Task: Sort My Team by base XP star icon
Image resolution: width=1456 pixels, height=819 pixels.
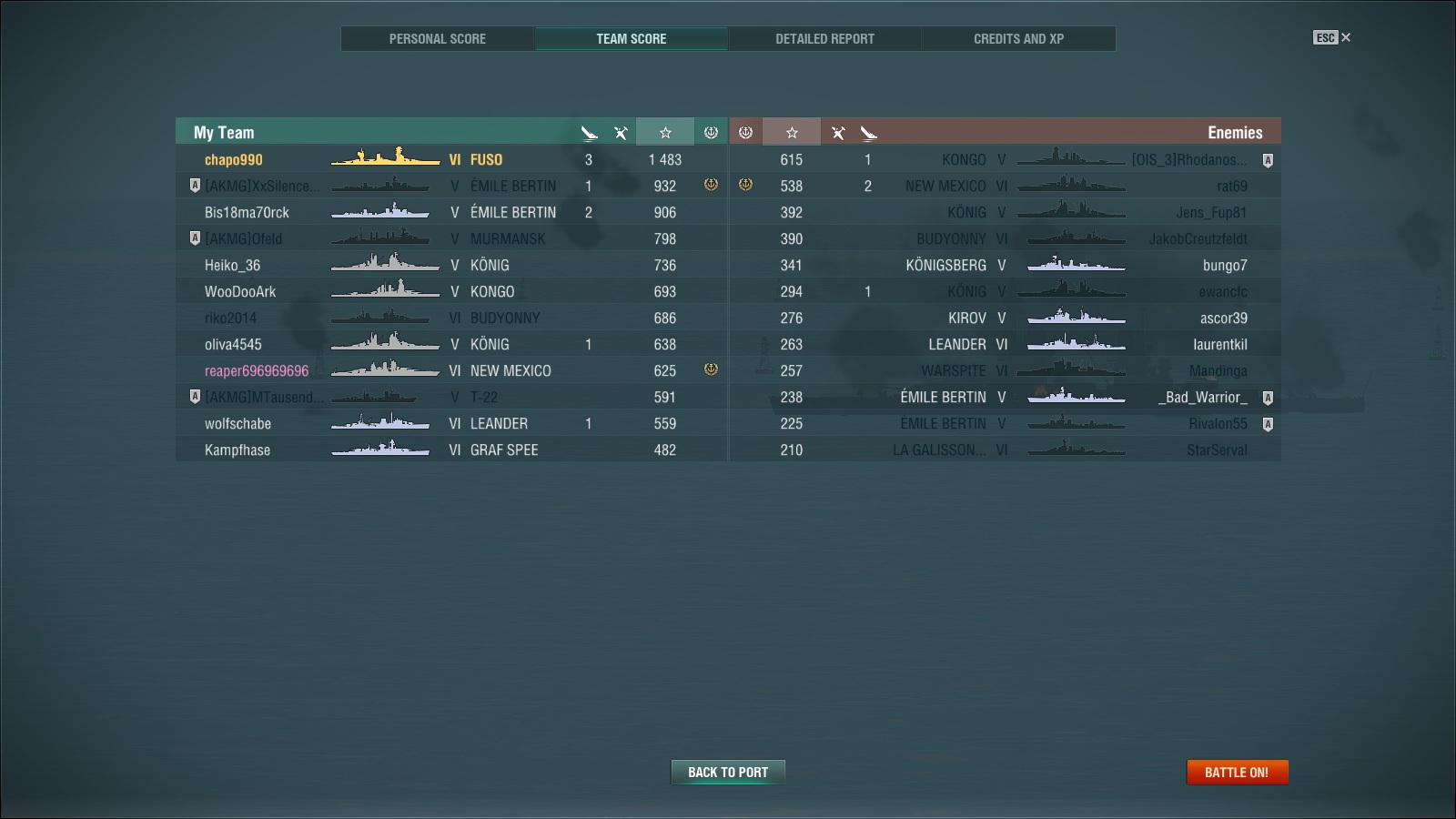Action: [x=665, y=133]
